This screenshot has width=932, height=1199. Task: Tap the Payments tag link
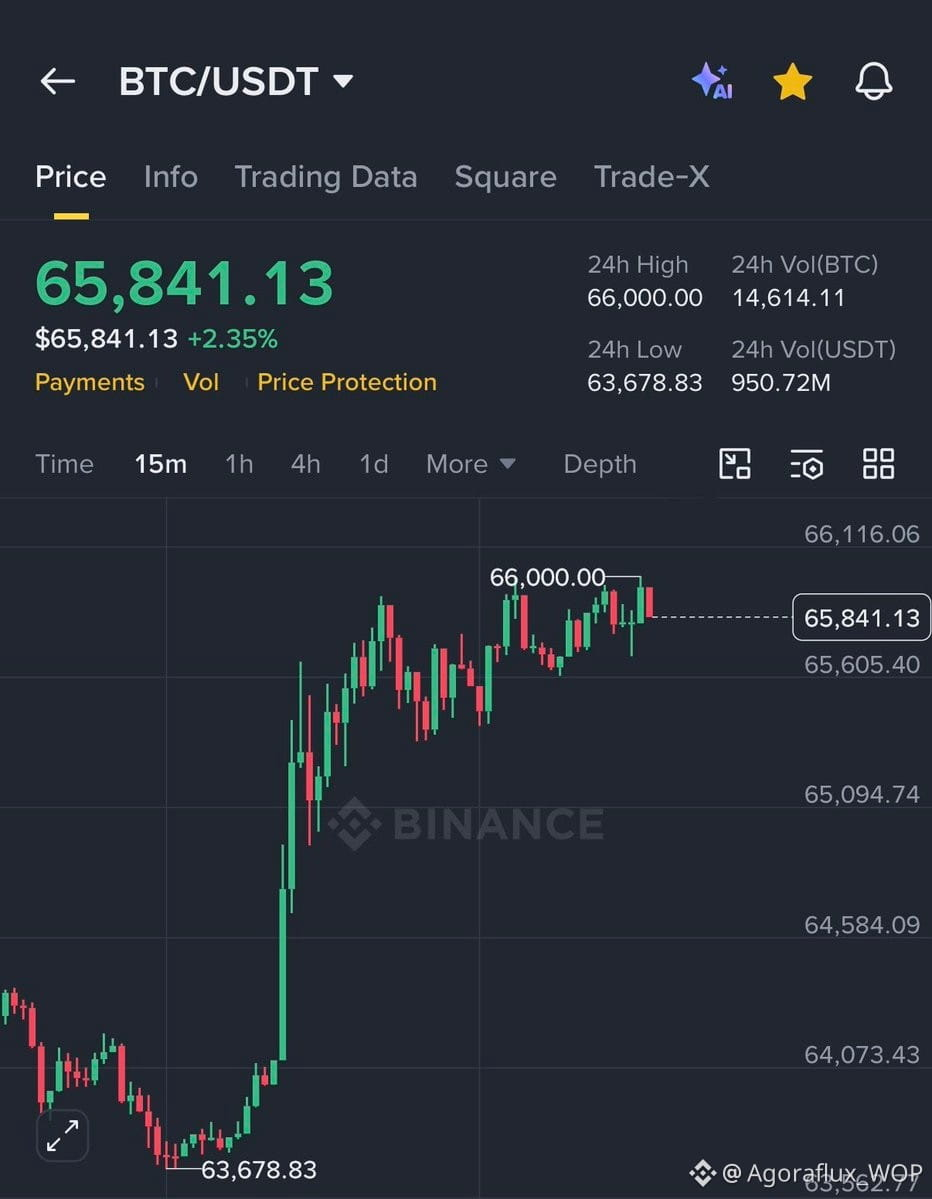point(89,382)
